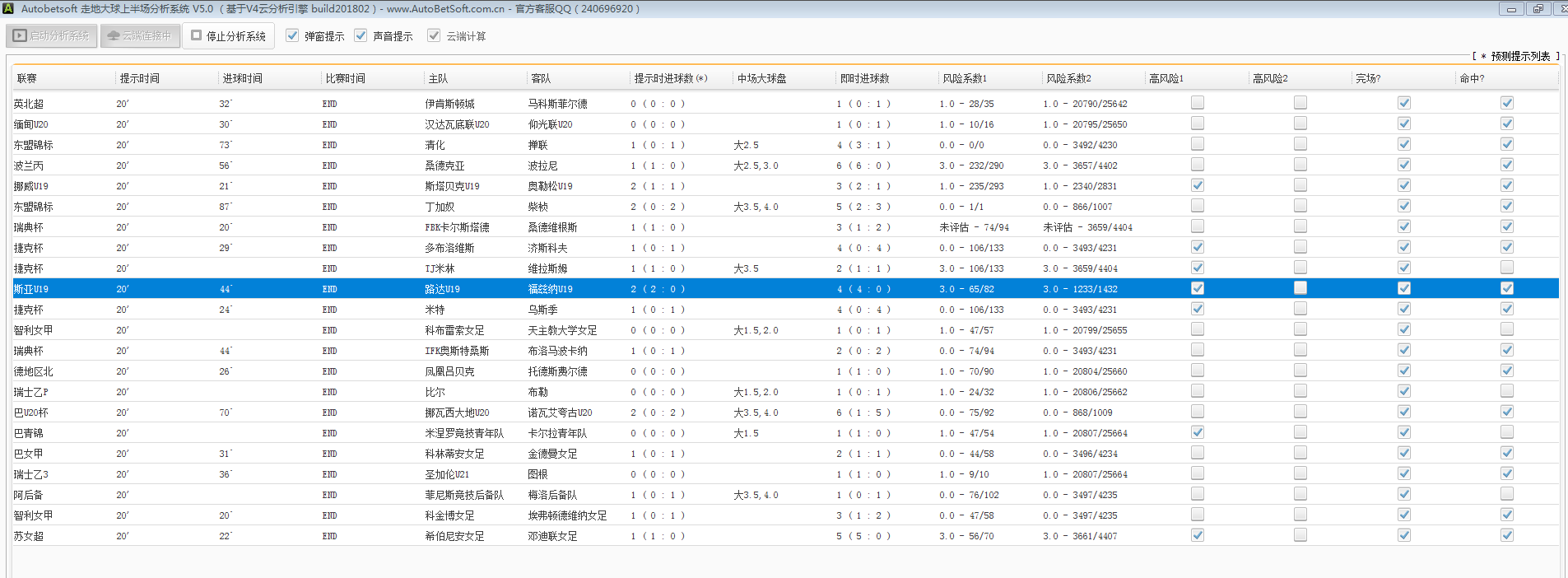1568x578 pixels.
Task: Click the 风险系数1 column header
Action: pos(965,78)
